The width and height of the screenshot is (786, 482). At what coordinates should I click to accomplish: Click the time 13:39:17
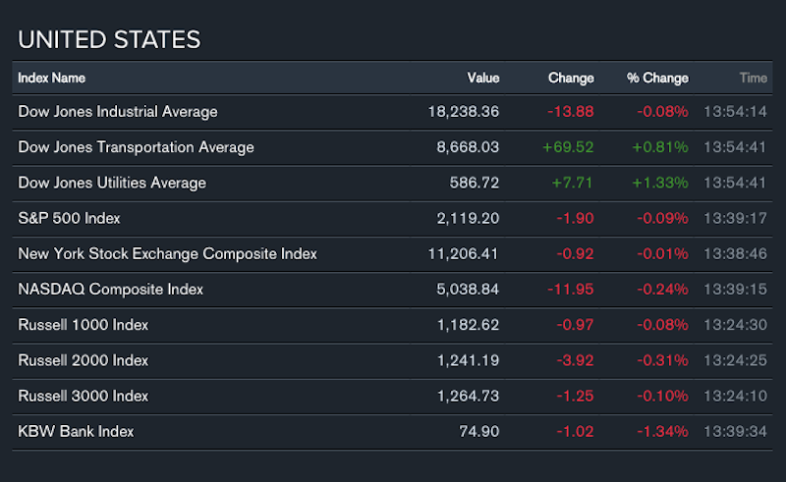735,218
